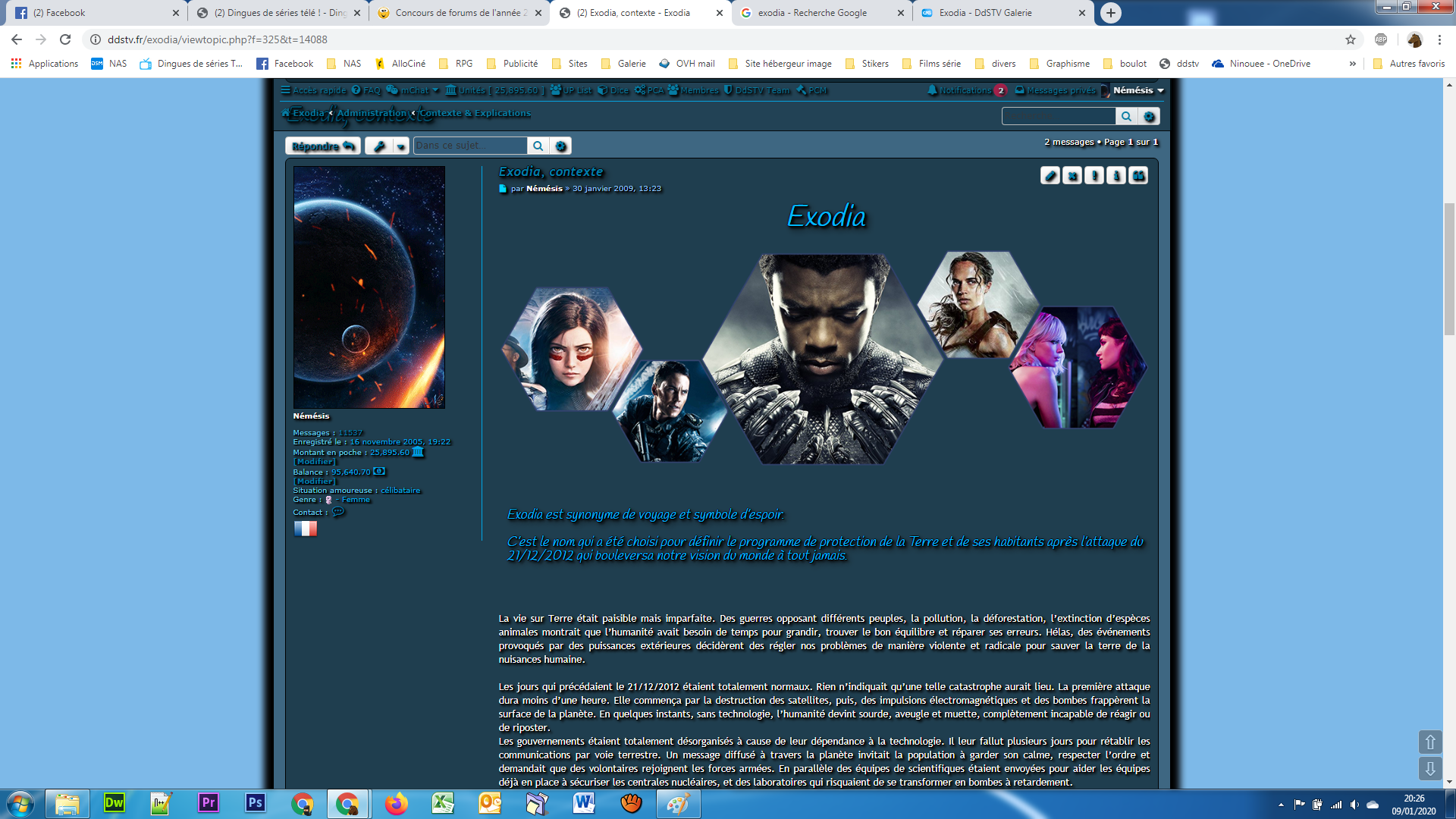The width and height of the screenshot is (1456, 819).
Task: Go to Administration breadcrumb
Action: (372, 113)
